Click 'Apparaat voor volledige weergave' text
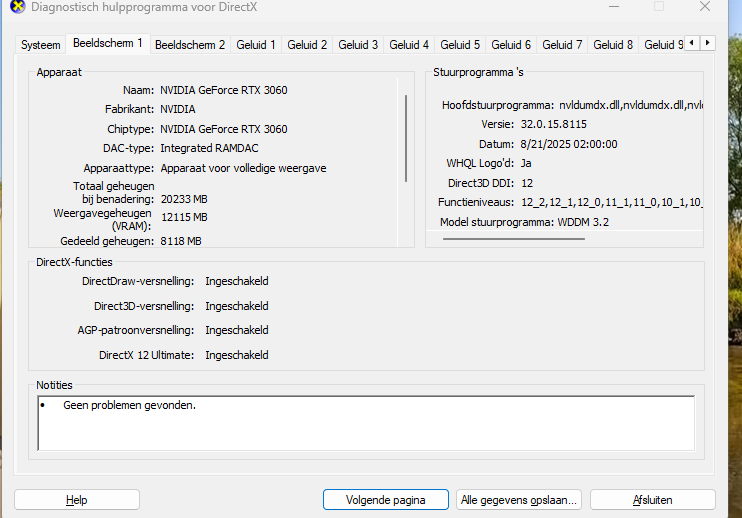Viewport: 742px width, 518px height. [x=243, y=168]
